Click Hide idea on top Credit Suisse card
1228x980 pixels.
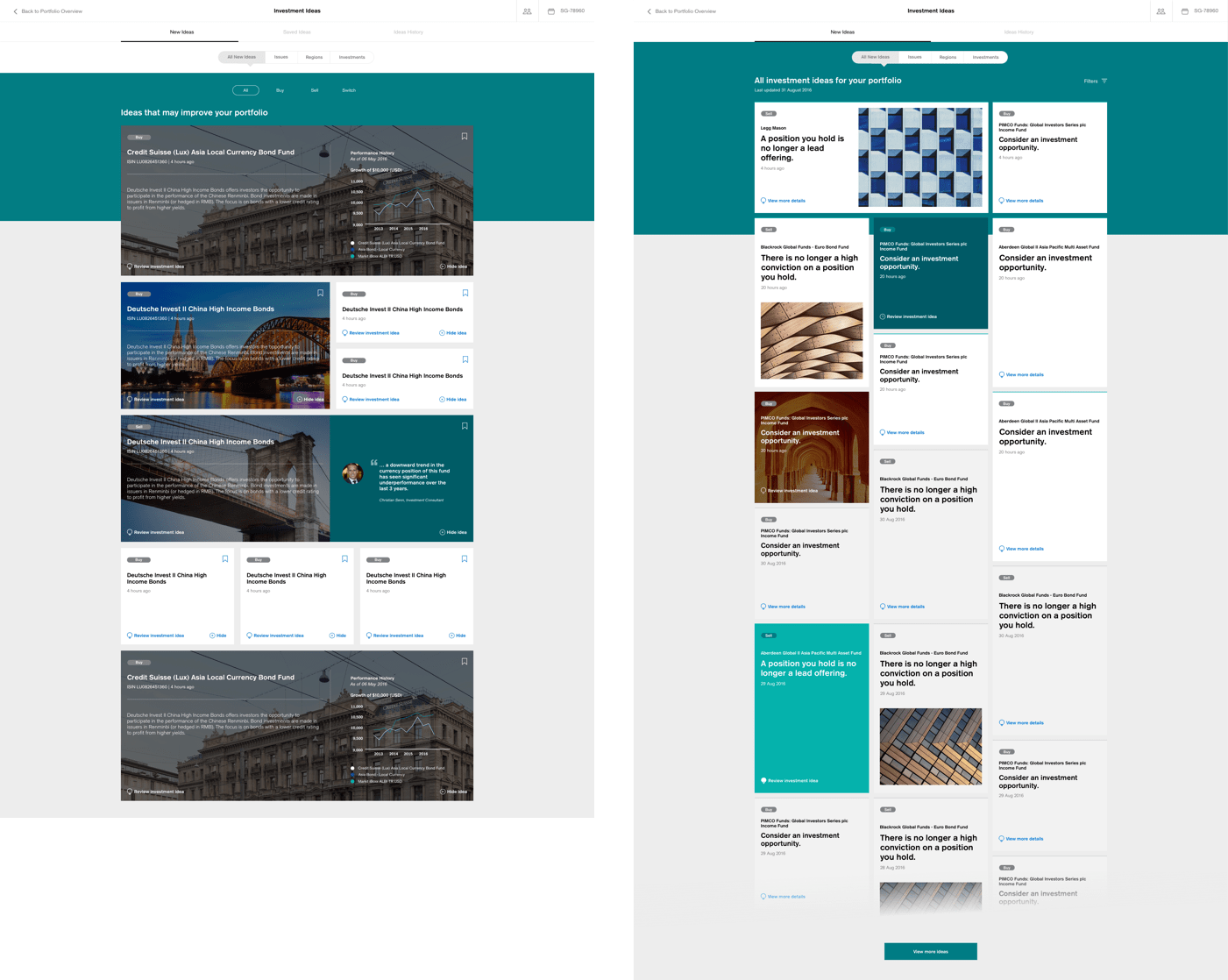[453, 266]
